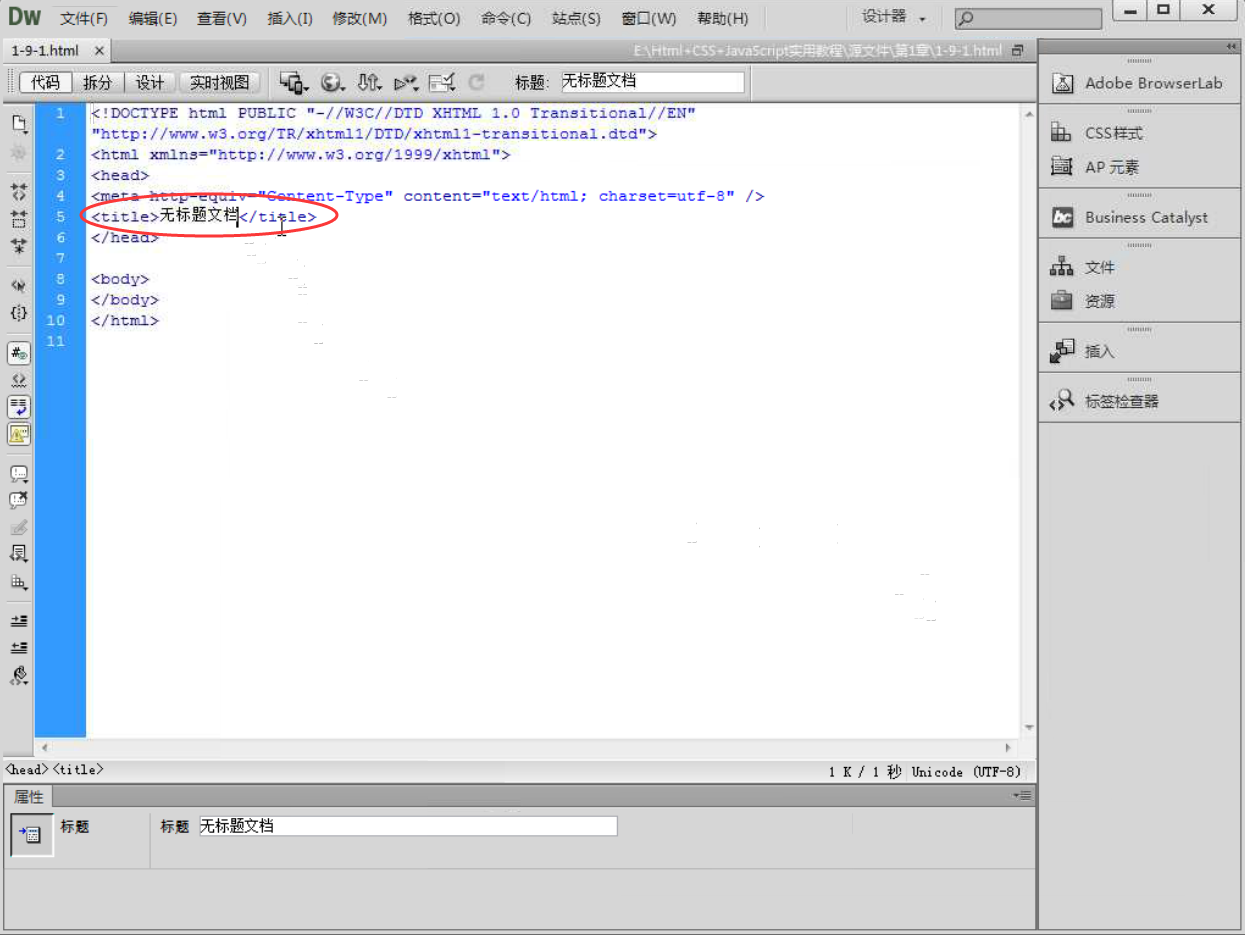The image size is (1245, 935).
Task: Close the 1-9-1.html document tab
Action: (99, 50)
